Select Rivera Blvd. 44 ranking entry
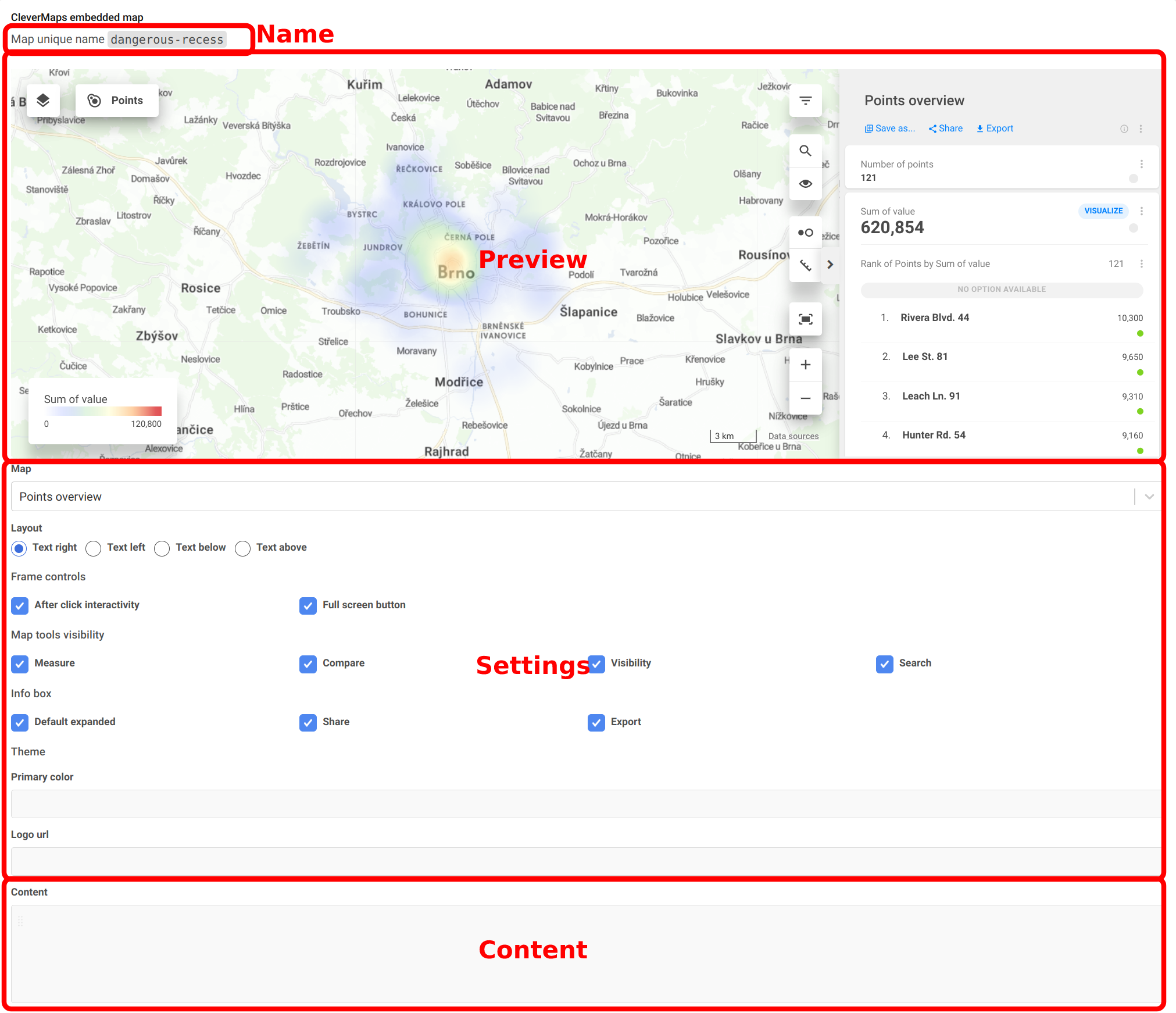This screenshot has width=1176, height=1013. [934, 318]
